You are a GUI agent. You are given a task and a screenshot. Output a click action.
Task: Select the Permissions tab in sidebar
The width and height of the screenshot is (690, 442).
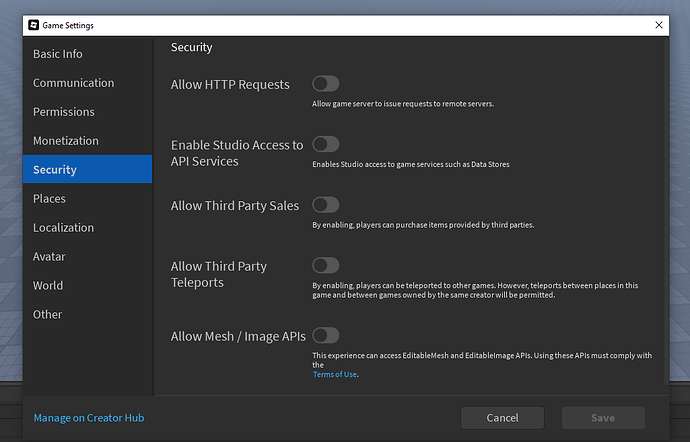point(64,112)
